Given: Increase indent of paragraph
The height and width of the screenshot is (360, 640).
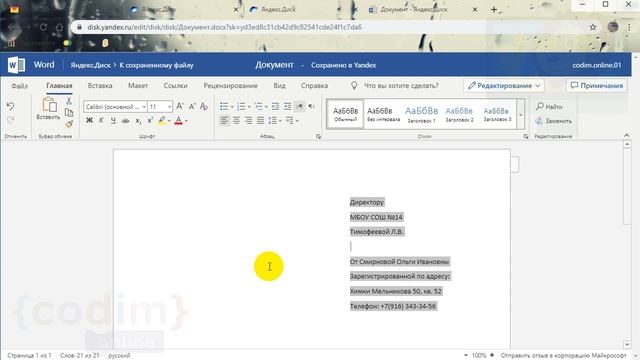Looking at the screenshot, I should (287, 107).
